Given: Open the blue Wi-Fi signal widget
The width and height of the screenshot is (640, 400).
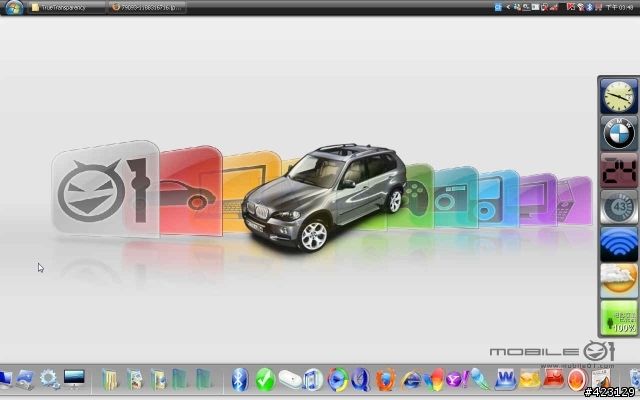Looking at the screenshot, I should pos(619,244).
